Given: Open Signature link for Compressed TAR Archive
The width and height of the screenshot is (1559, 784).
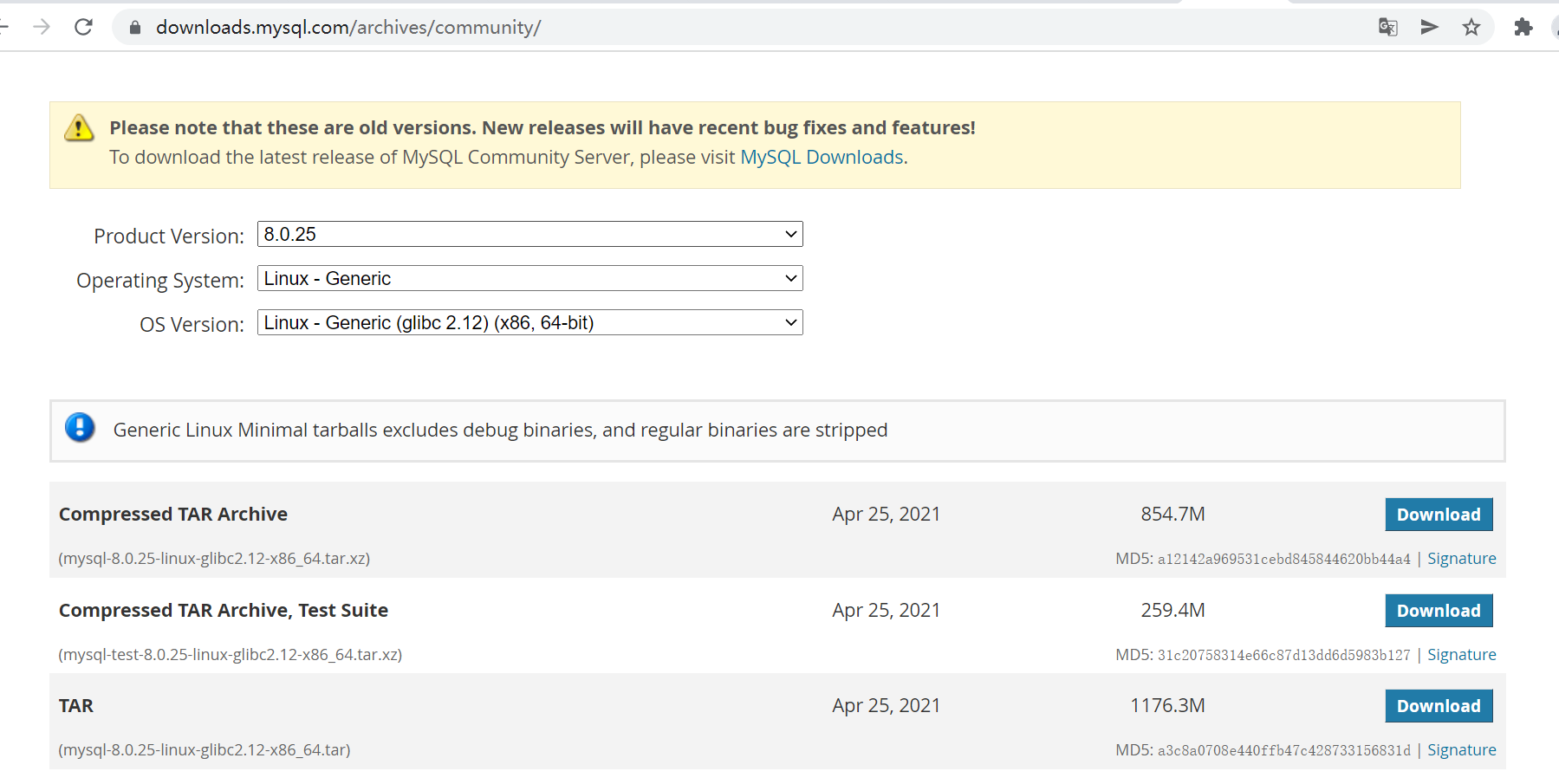Looking at the screenshot, I should tap(1461, 559).
